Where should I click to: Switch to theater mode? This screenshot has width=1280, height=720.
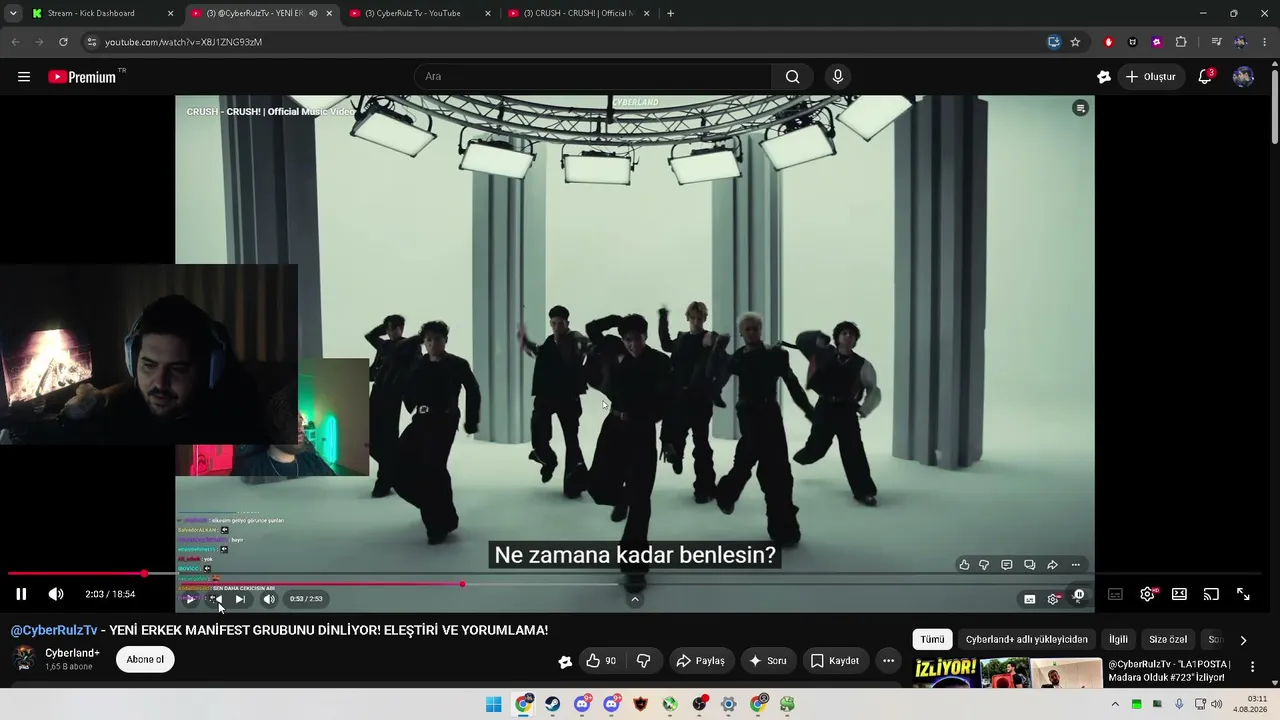(x=1179, y=594)
